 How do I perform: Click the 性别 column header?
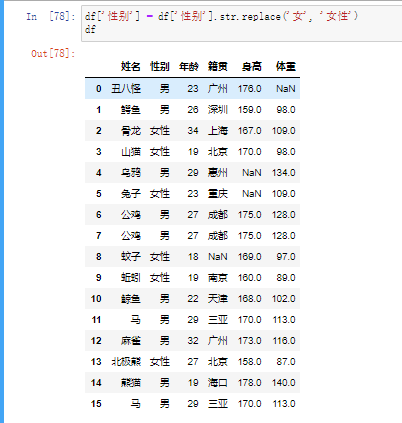(x=160, y=66)
